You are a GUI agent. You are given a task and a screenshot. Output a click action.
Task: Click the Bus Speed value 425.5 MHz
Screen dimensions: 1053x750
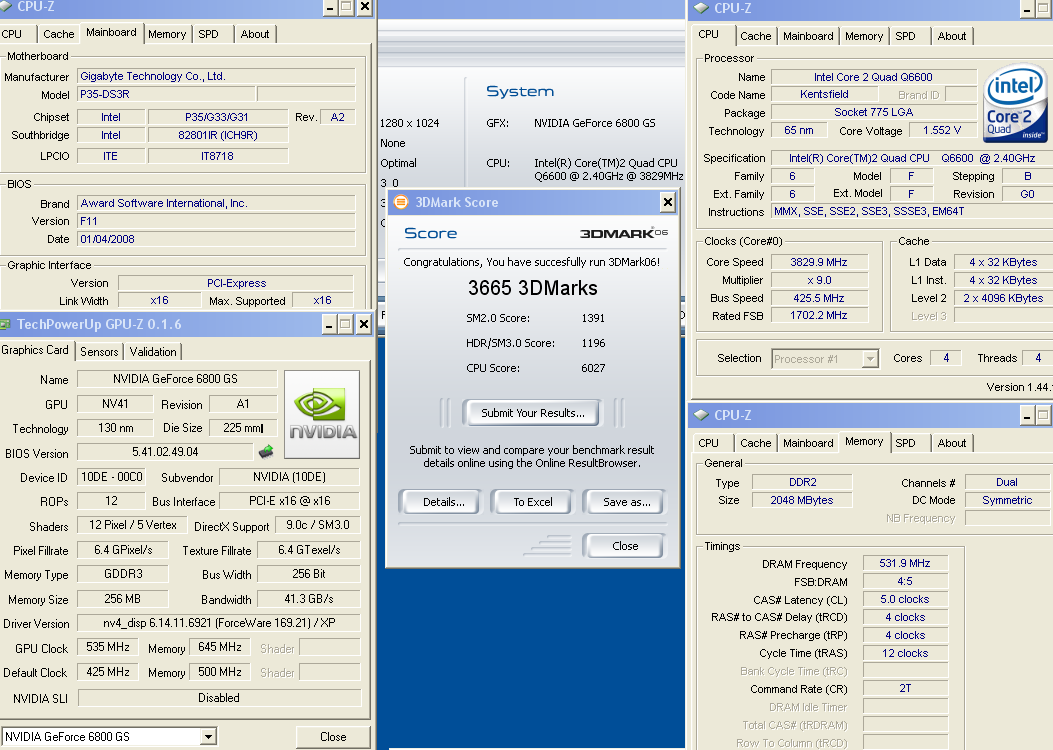click(819, 298)
